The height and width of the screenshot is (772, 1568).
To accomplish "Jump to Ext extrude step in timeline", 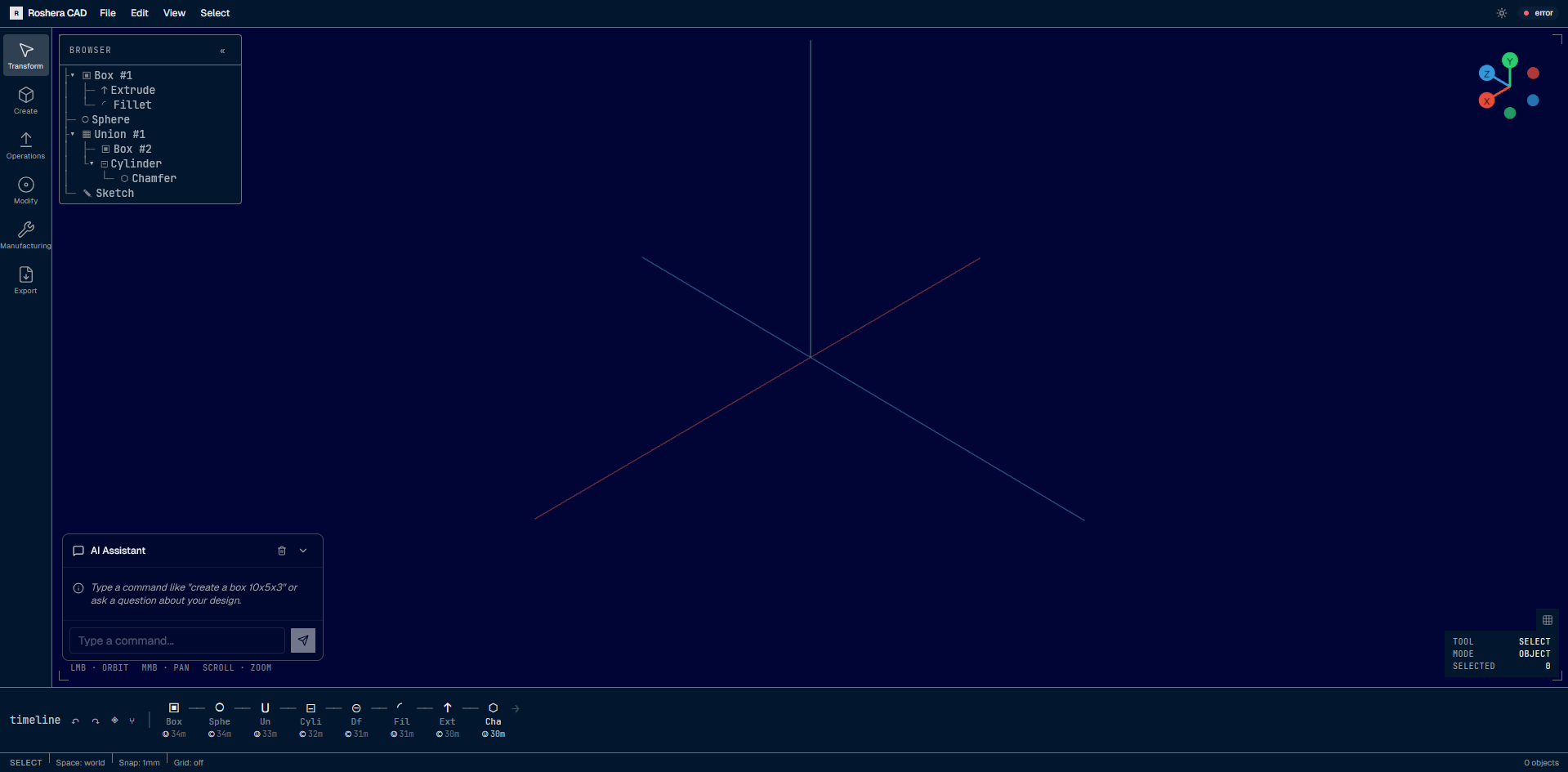I will click(448, 720).
